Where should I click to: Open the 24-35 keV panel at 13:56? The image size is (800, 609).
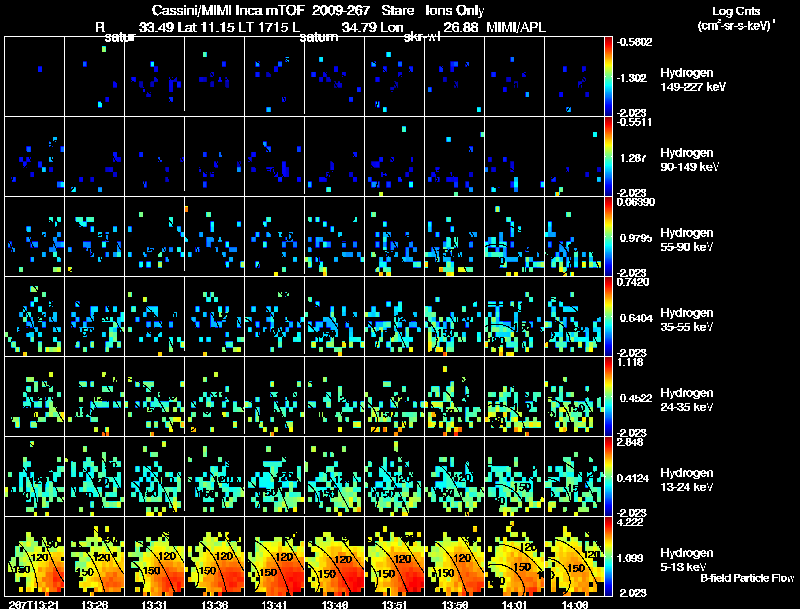455,397
